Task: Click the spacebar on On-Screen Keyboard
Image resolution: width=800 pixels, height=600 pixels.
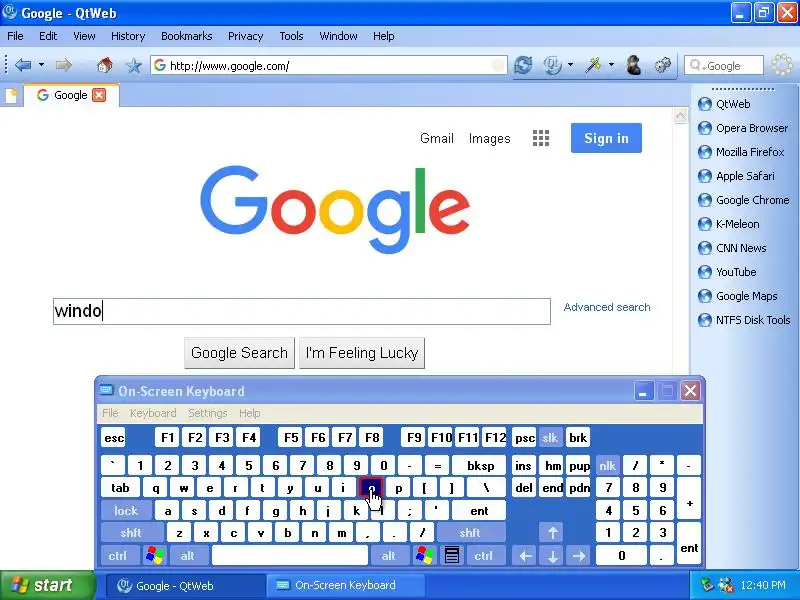Action: pos(290,555)
